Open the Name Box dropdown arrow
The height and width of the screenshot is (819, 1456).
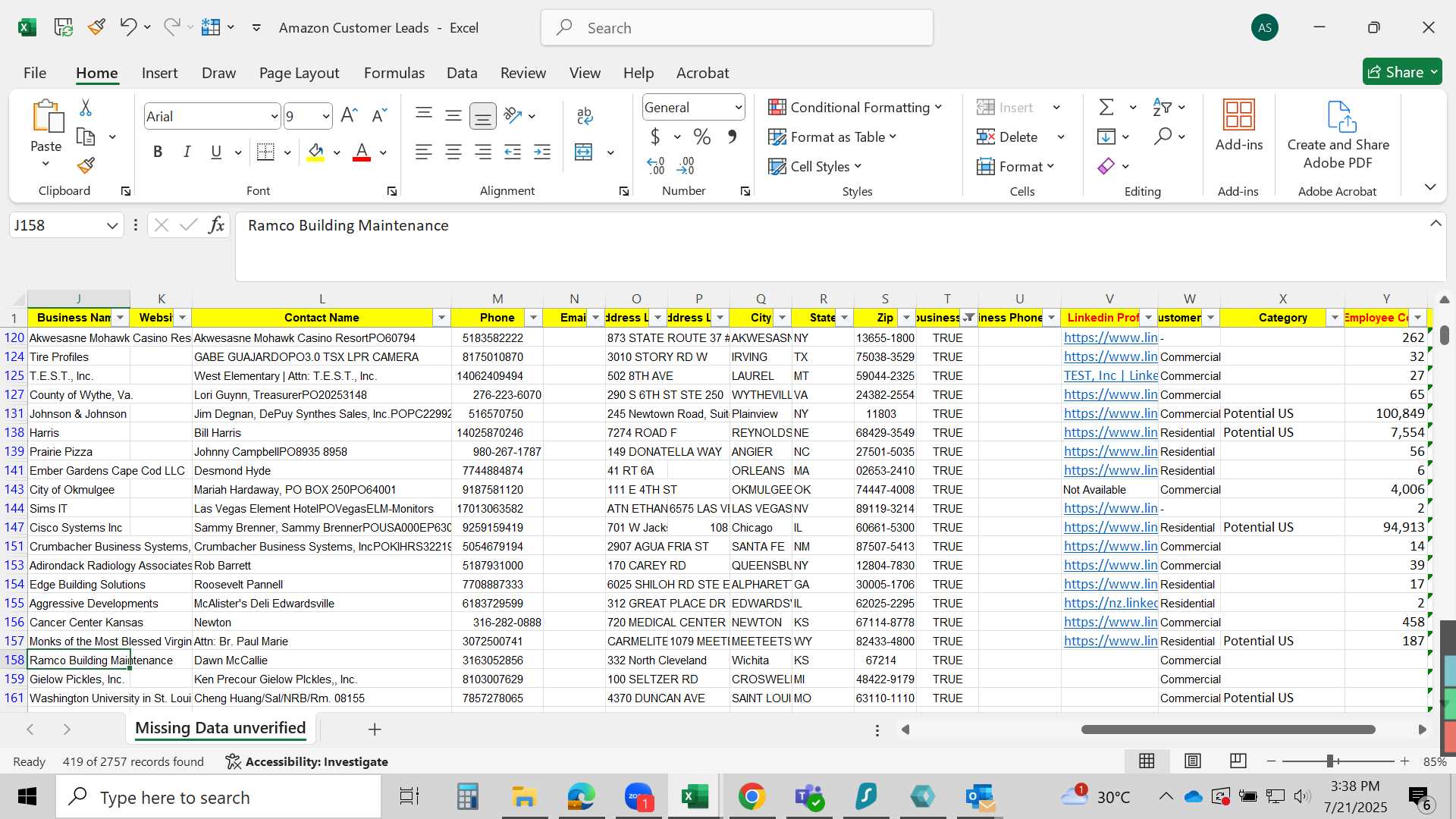(112, 225)
